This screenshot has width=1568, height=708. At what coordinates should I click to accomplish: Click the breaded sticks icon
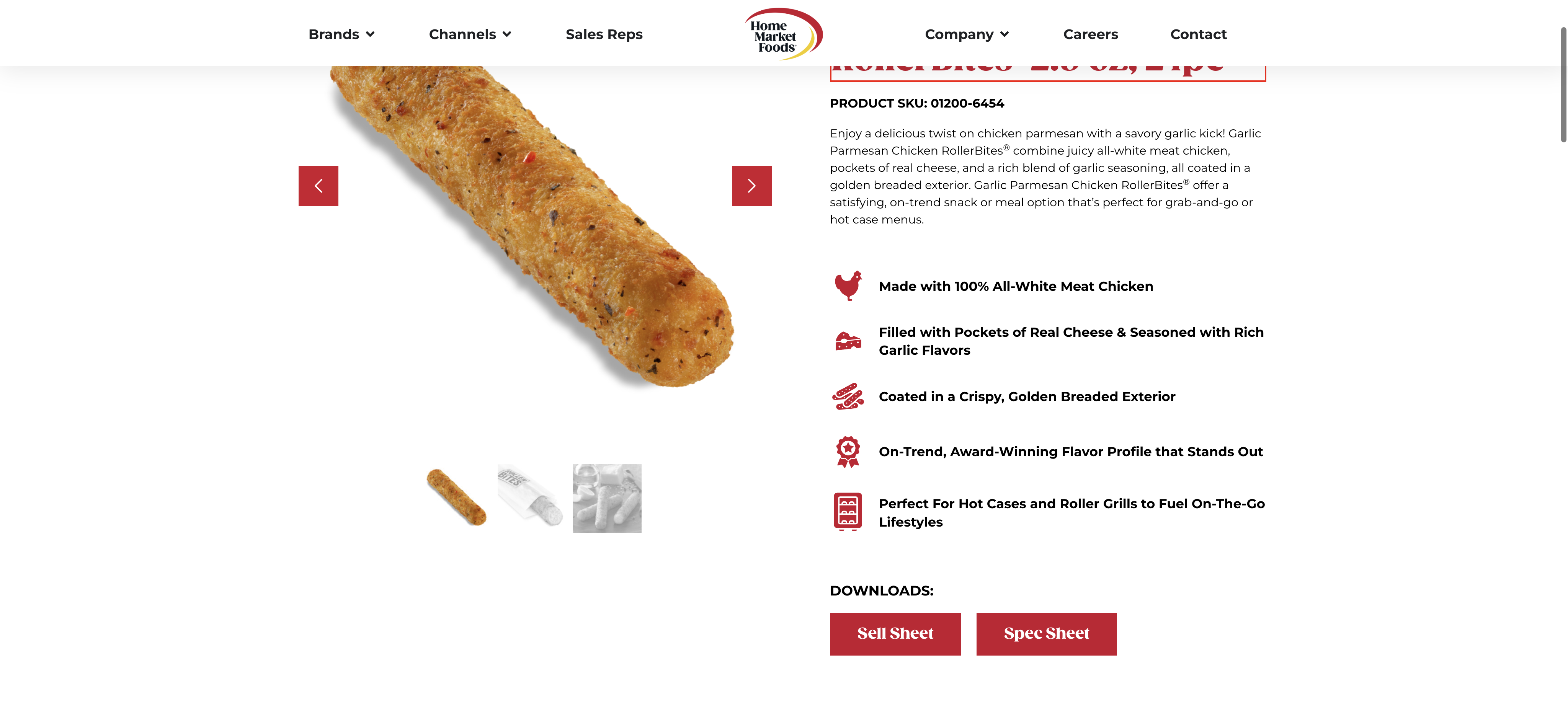pos(848,396)
